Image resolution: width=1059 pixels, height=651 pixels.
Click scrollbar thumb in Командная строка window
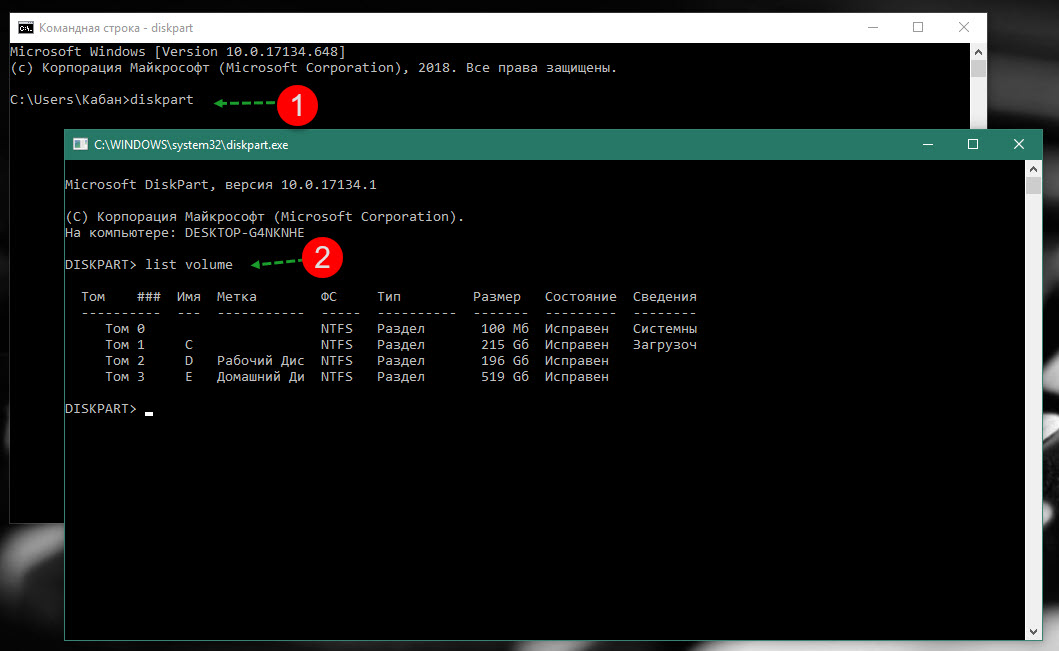[978, 68]
